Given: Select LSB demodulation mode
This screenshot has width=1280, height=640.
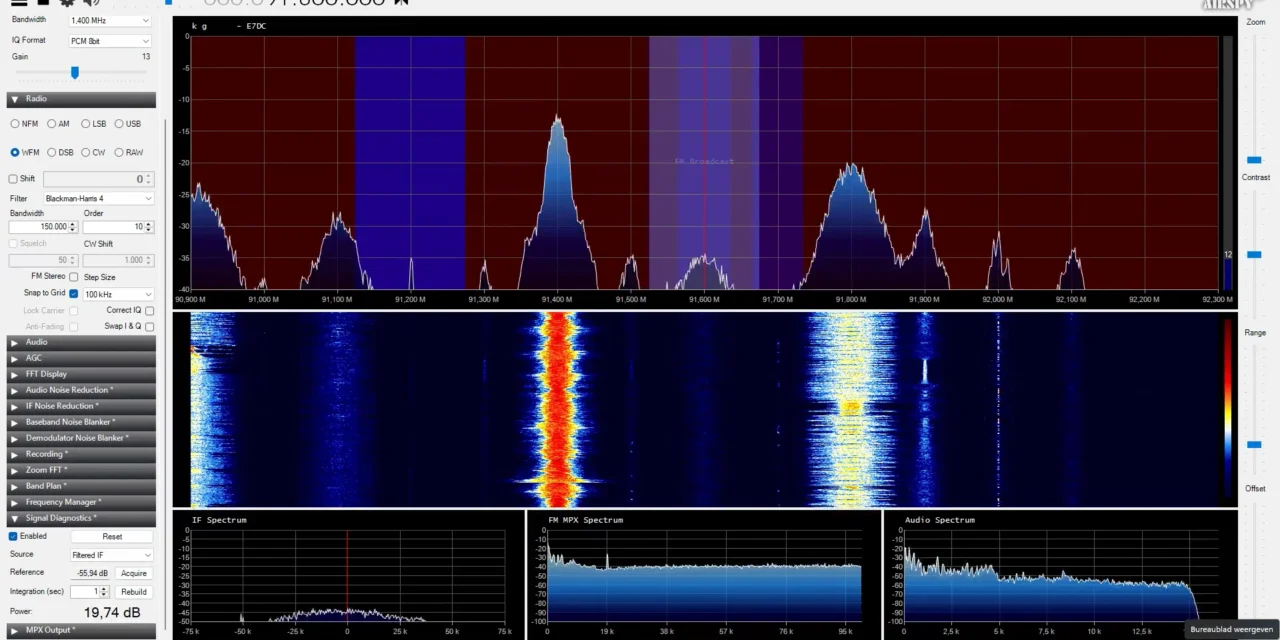Looking at the screenshot, I should pos(85,124).
